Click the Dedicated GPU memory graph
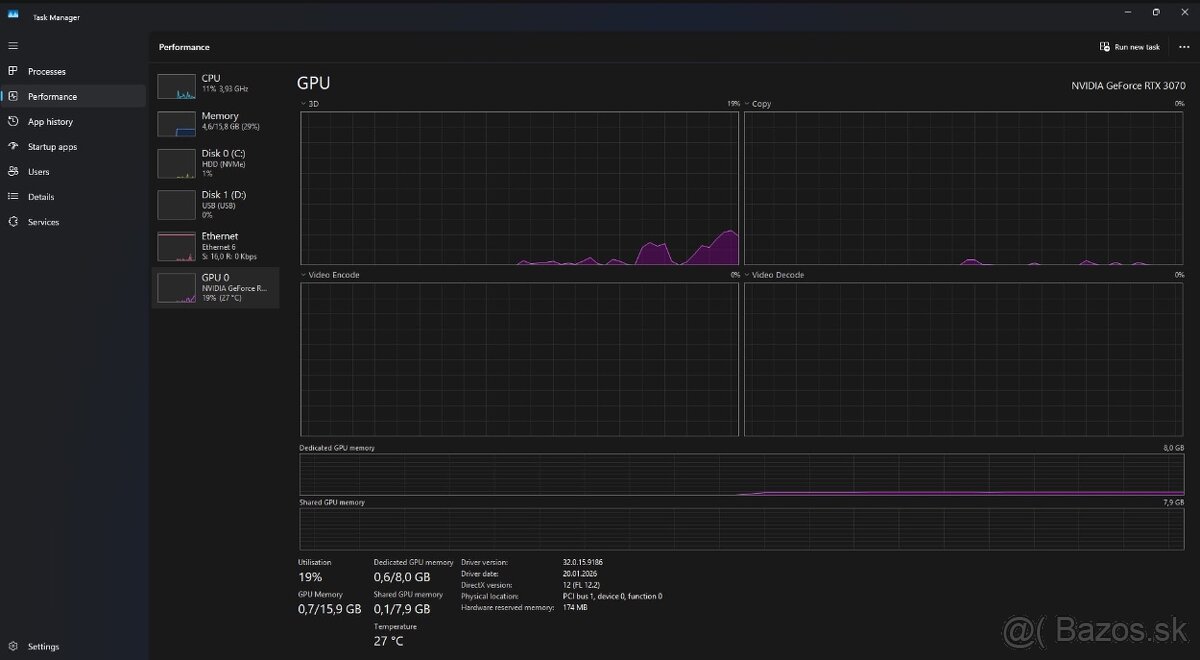The image size is (1200, 660). pos(741,474)
